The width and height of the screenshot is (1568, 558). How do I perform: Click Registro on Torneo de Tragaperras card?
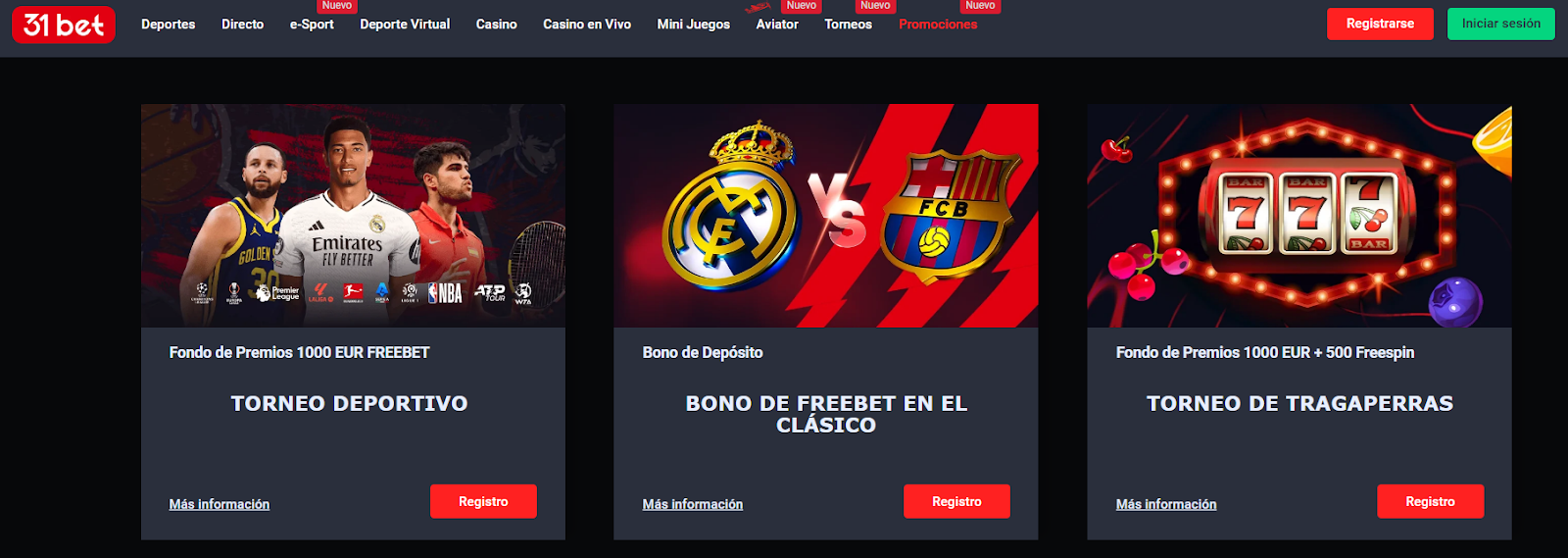click(x=1430, y=501)
